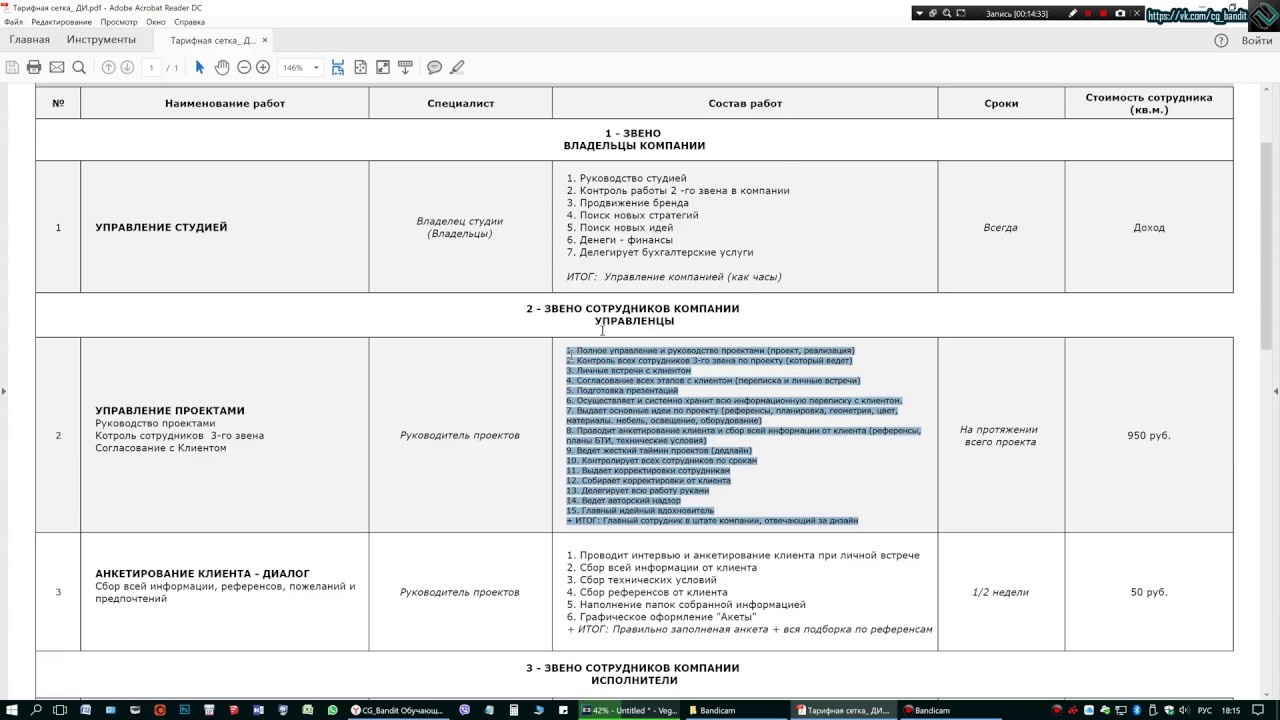
Task: Open the Bandicam dropdown arrow menu
Action: [920, 13]
